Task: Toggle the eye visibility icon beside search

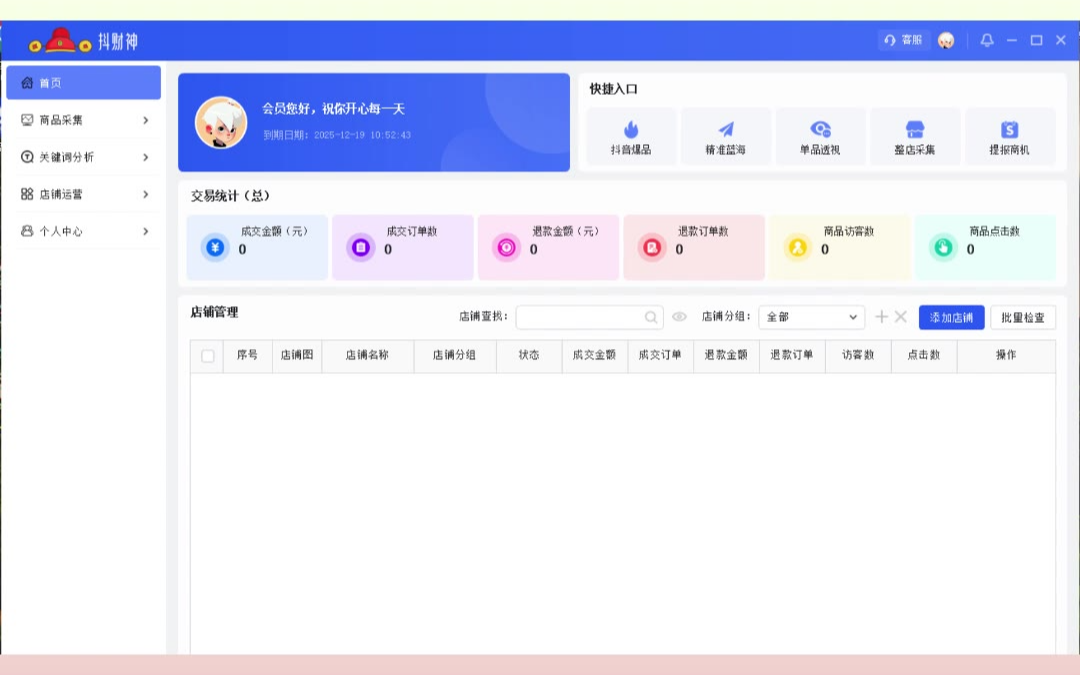Action: 680,317
